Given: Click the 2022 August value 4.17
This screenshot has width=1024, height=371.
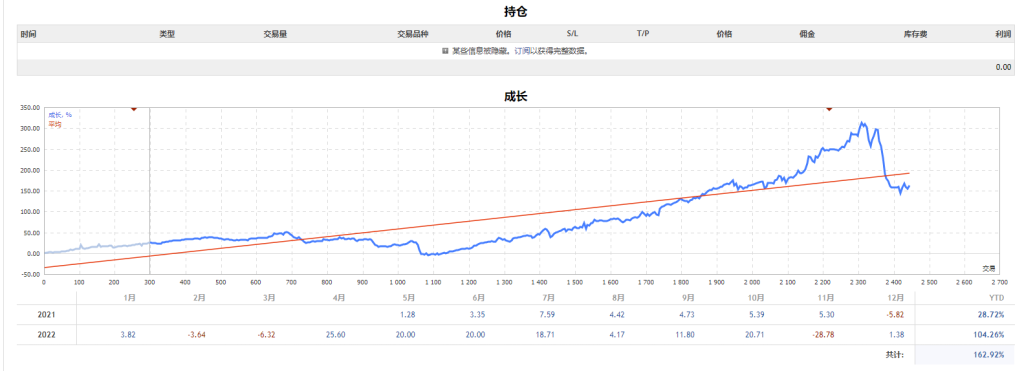Looking at the screenshot, I should pos(617,334).
